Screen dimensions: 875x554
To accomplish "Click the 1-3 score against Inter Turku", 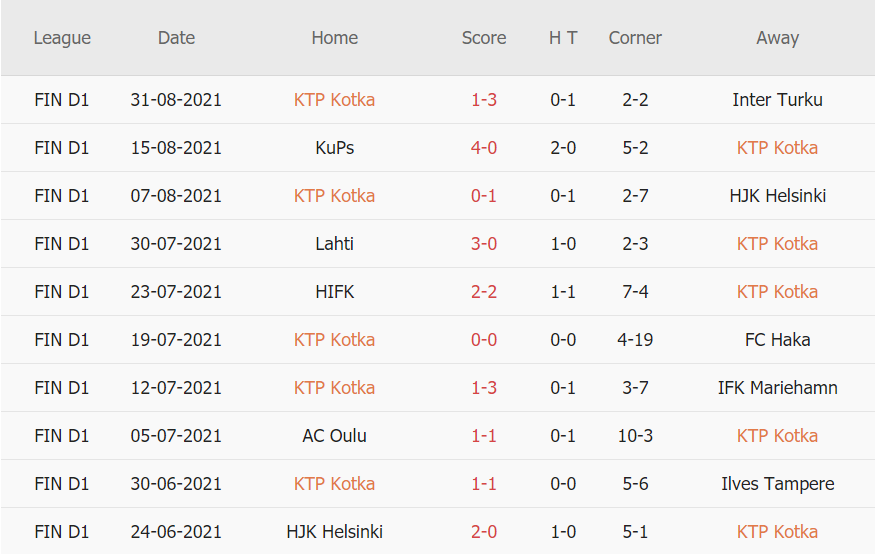I will click(484, 100).
